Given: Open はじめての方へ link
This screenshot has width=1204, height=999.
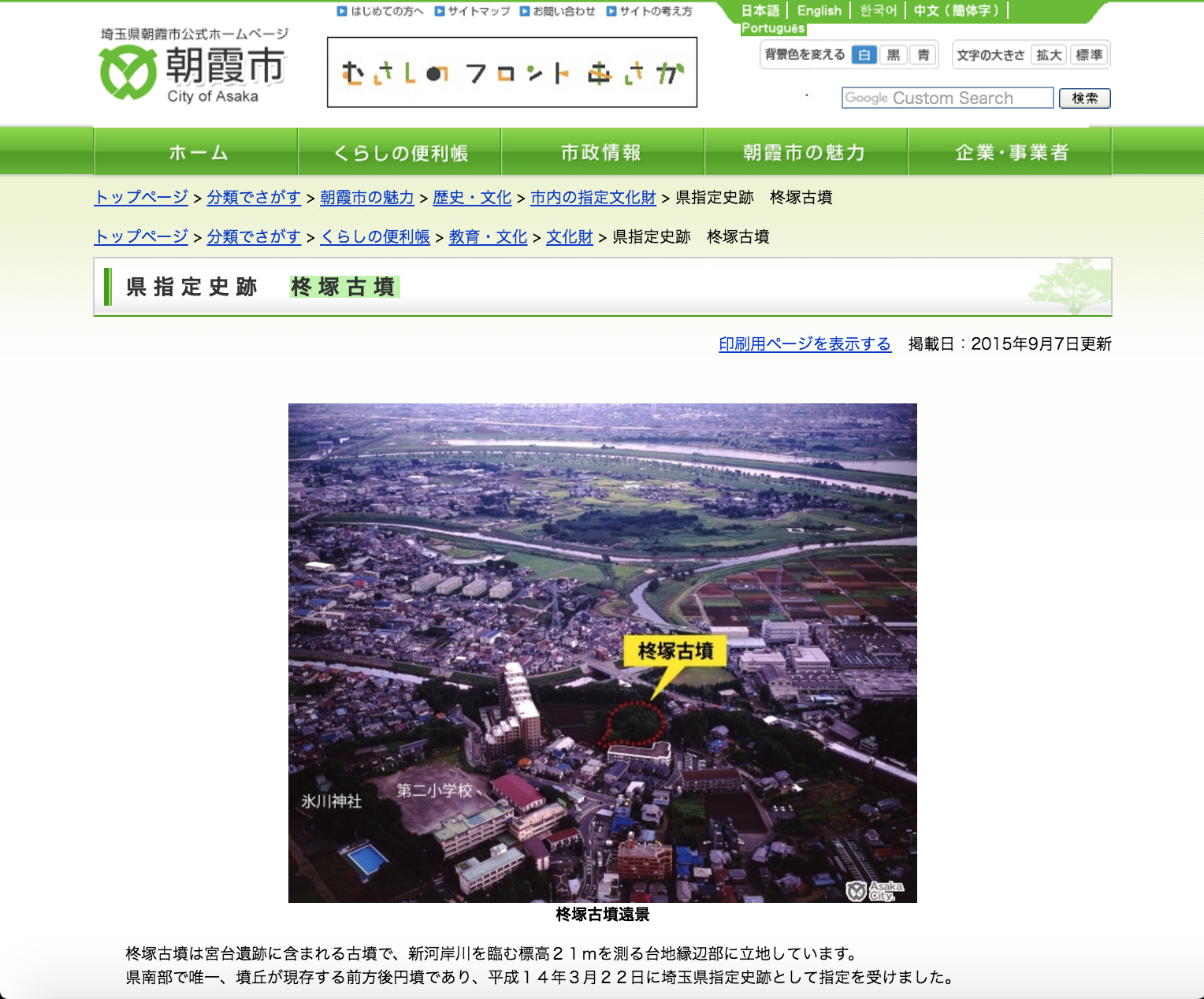Looking at the screenshot, I should coord(381,11).
